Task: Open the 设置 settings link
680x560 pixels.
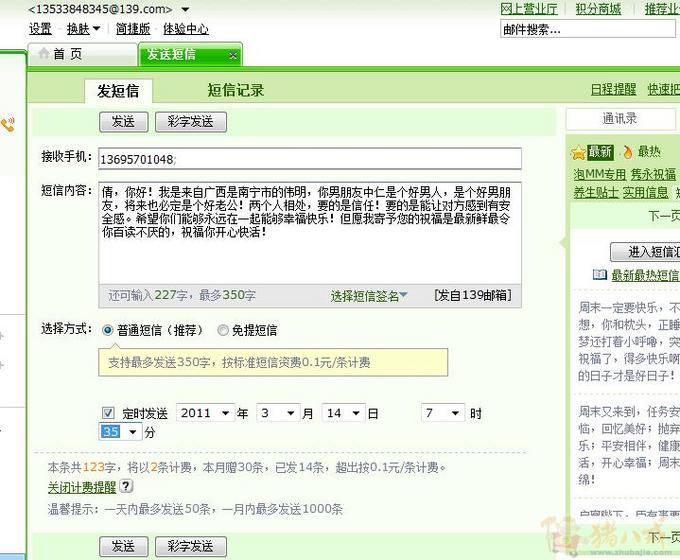Action: pos(40,29)
